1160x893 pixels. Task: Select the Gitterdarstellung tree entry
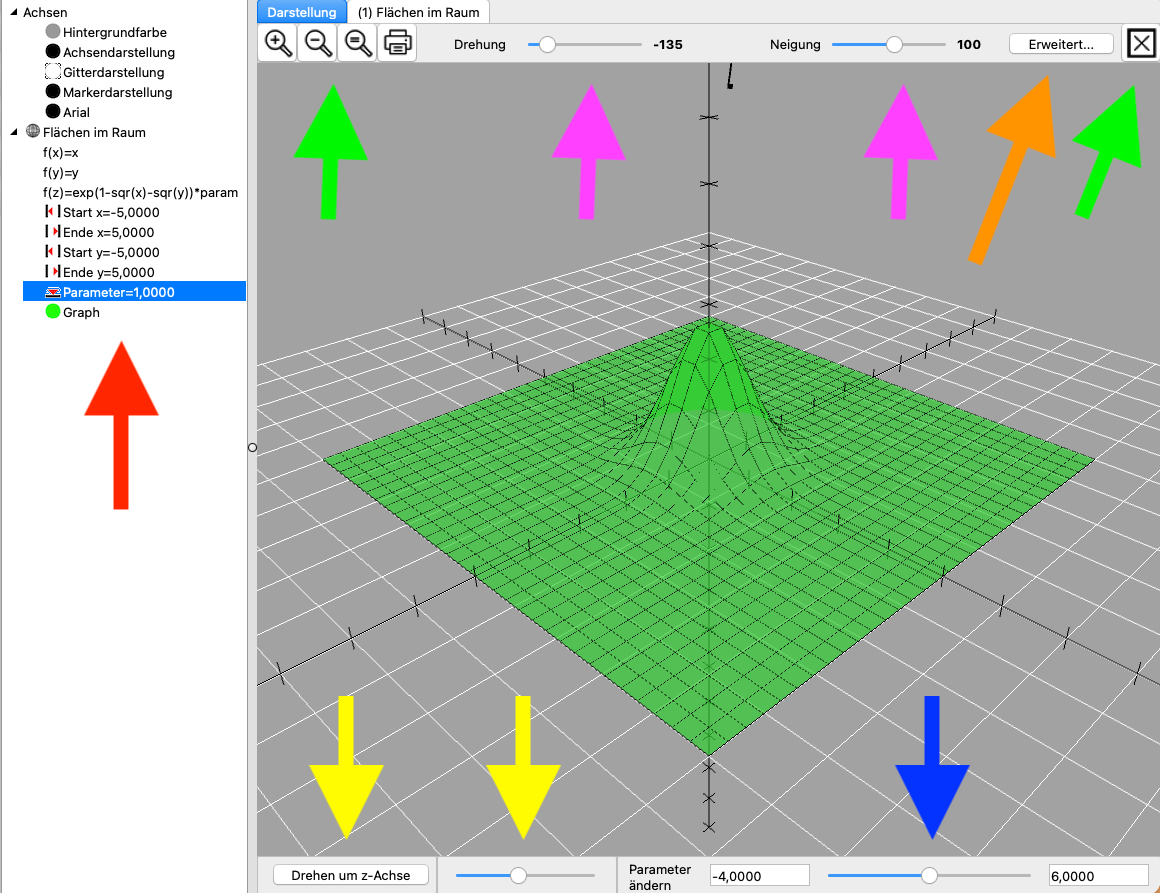point(113,72)
